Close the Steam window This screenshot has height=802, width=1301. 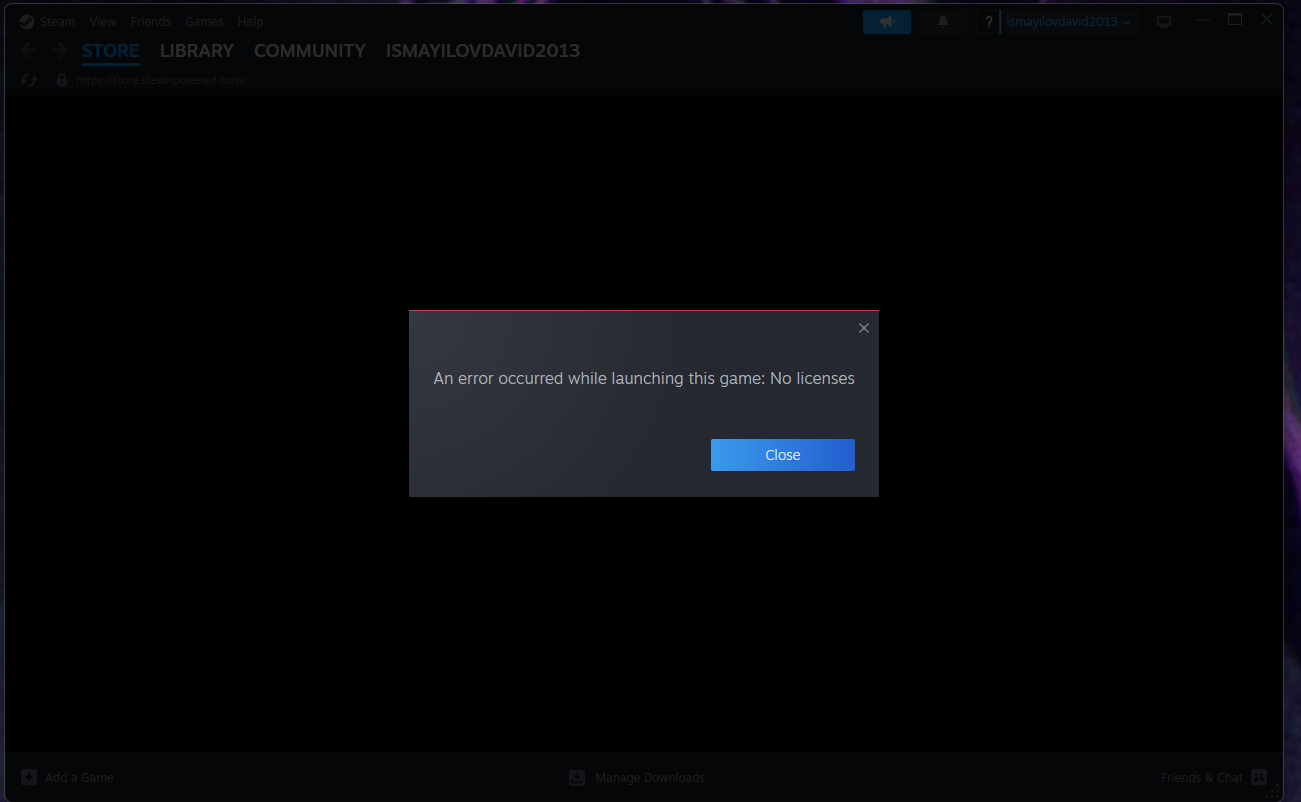(1268, 20)
